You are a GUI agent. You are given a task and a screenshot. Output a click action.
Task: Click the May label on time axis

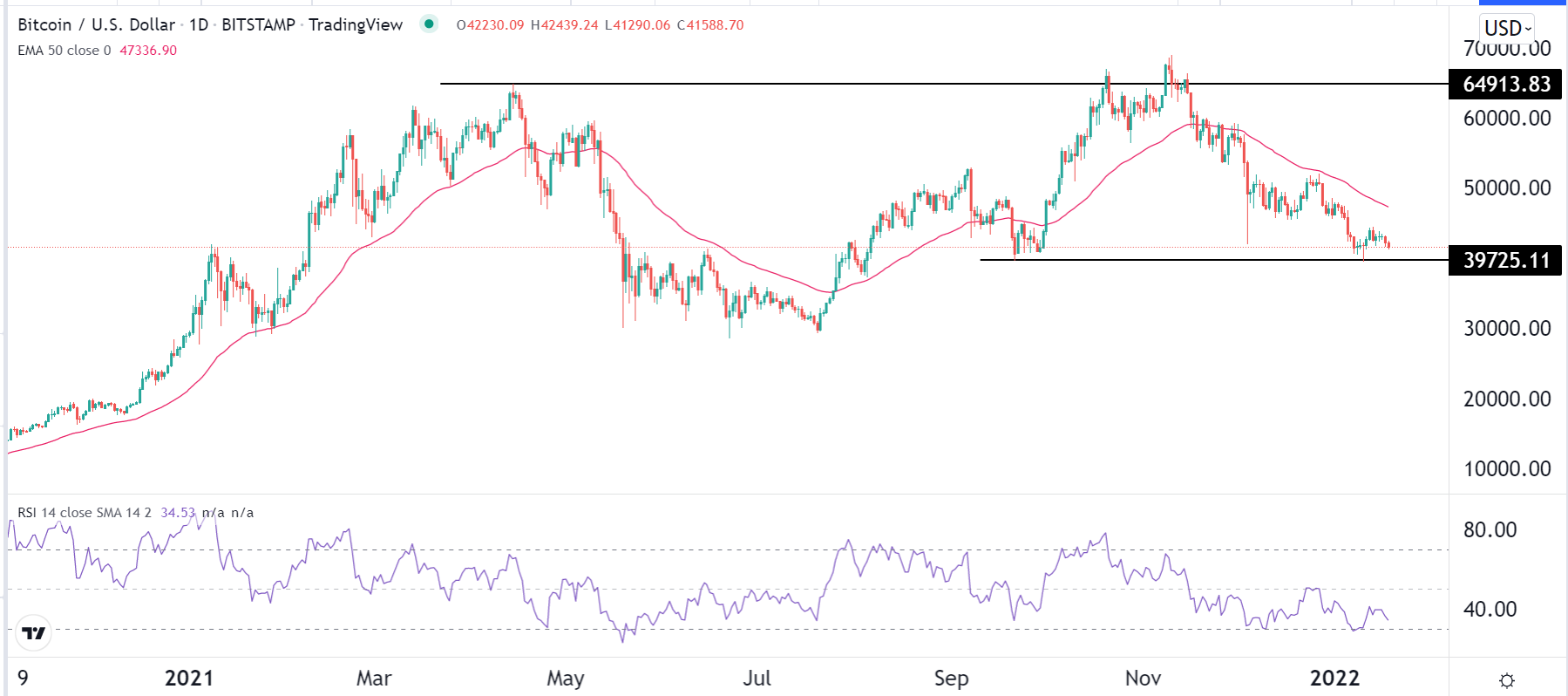point(566,679)
